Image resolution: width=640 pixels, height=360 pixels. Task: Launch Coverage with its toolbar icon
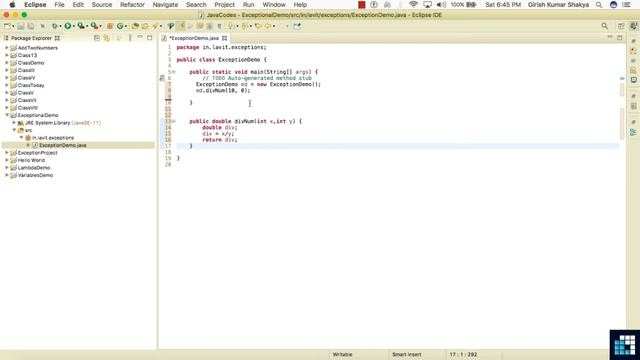(x=81, y=26)
